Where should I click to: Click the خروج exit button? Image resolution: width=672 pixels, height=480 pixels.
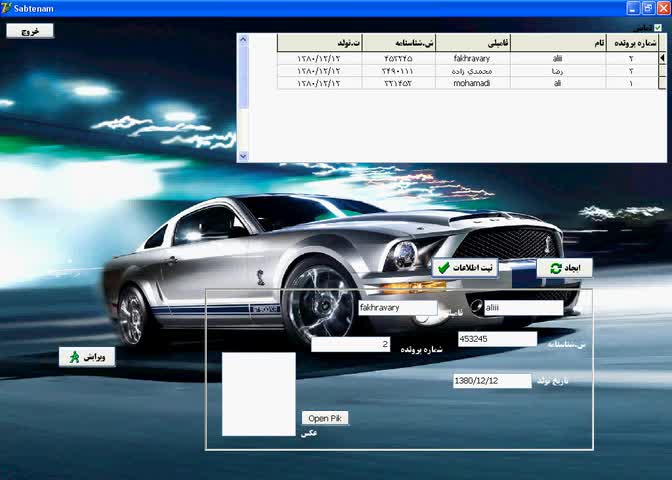[x=30, y=31]
